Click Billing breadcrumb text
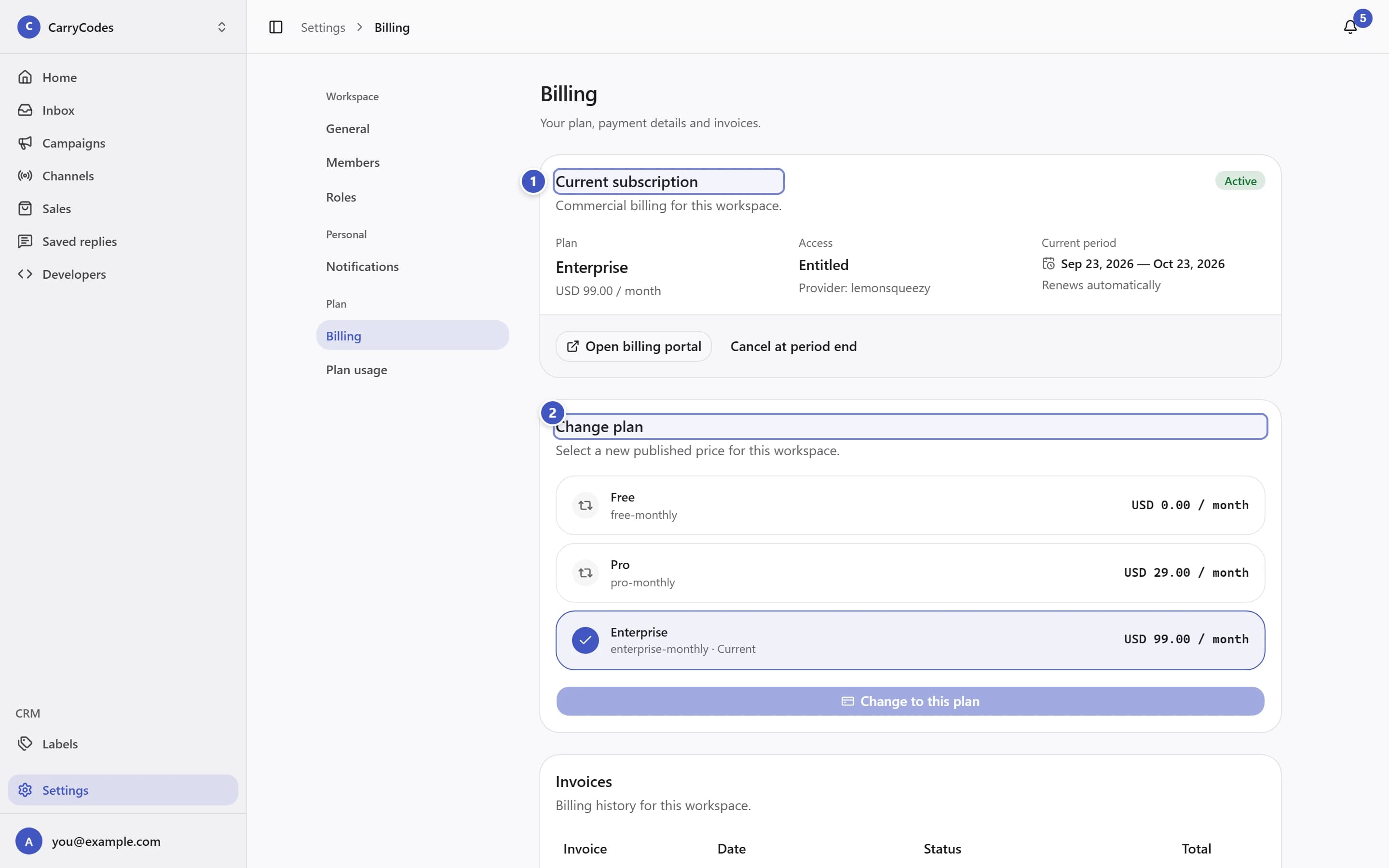This screenshot has width=1389, height=868. point(392,27)
